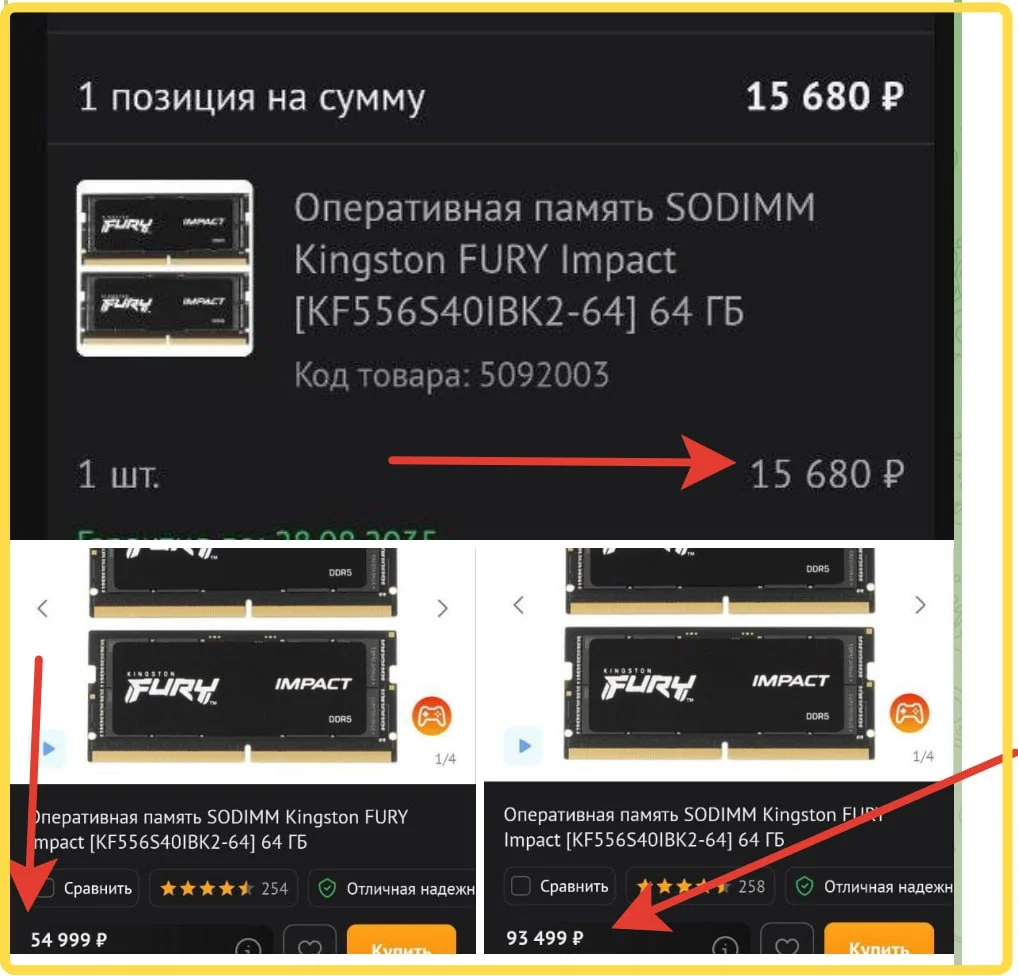
Task: Add right product to favorites heart
Action: pos(786,941)
